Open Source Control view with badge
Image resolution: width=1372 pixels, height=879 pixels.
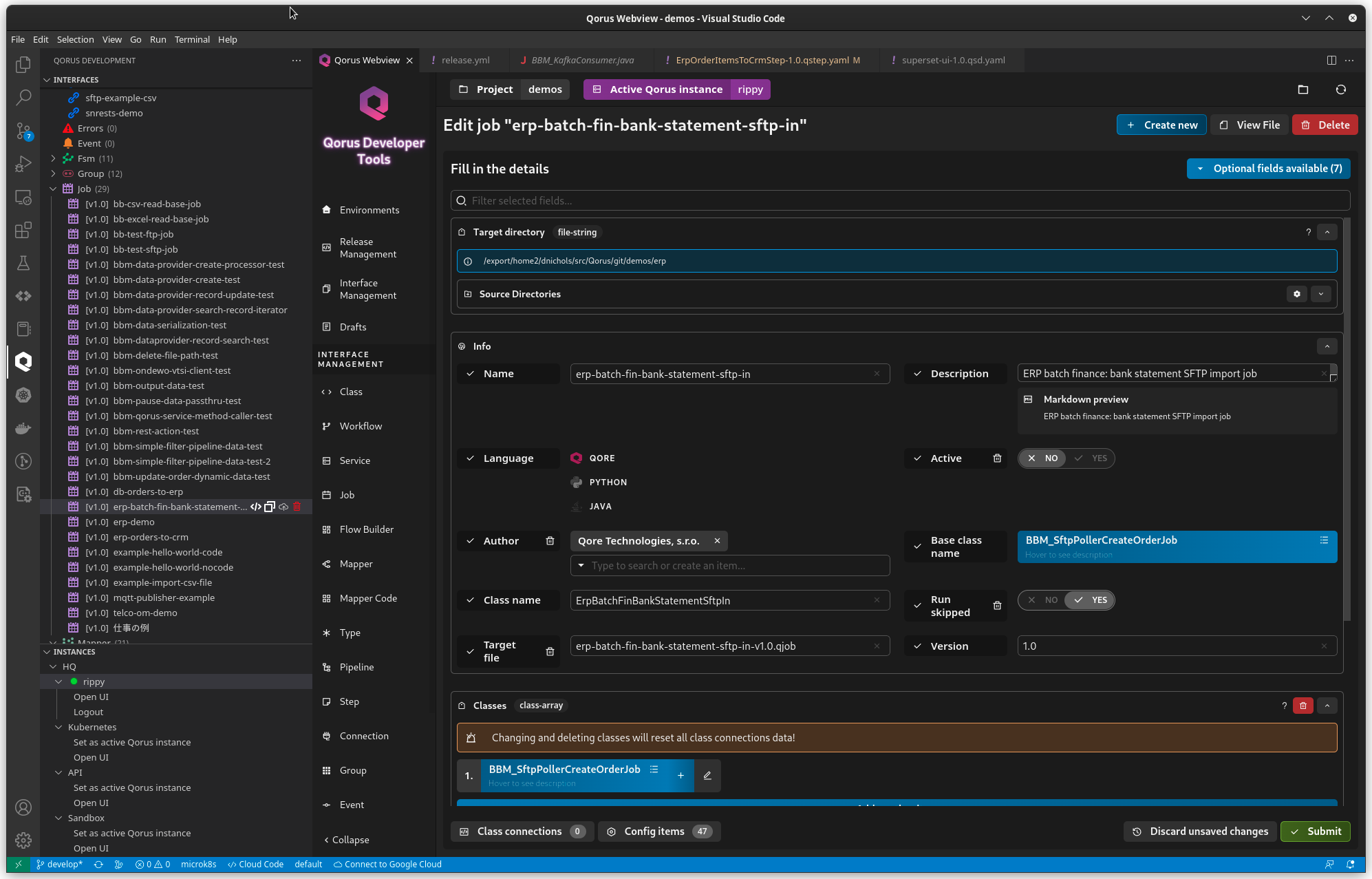(23, 131)
